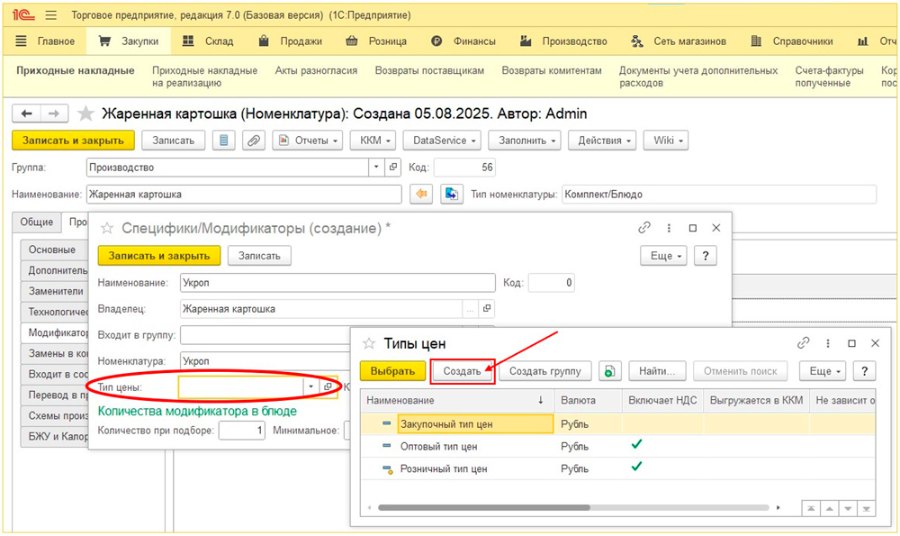
Task: Click the Тип цены open-form icon
Action: tap(328, 387)
